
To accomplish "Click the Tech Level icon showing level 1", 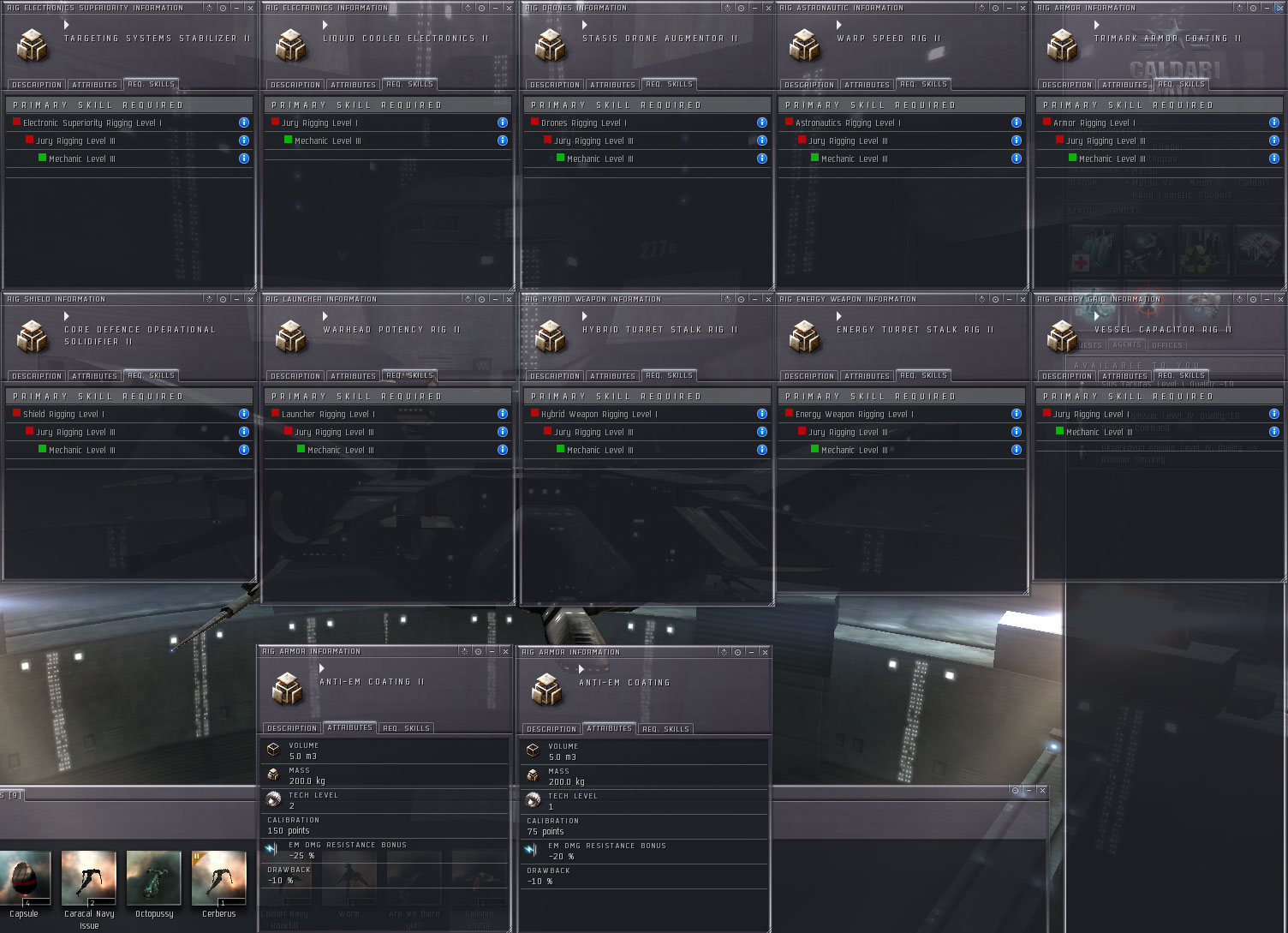I will (533, 800).
